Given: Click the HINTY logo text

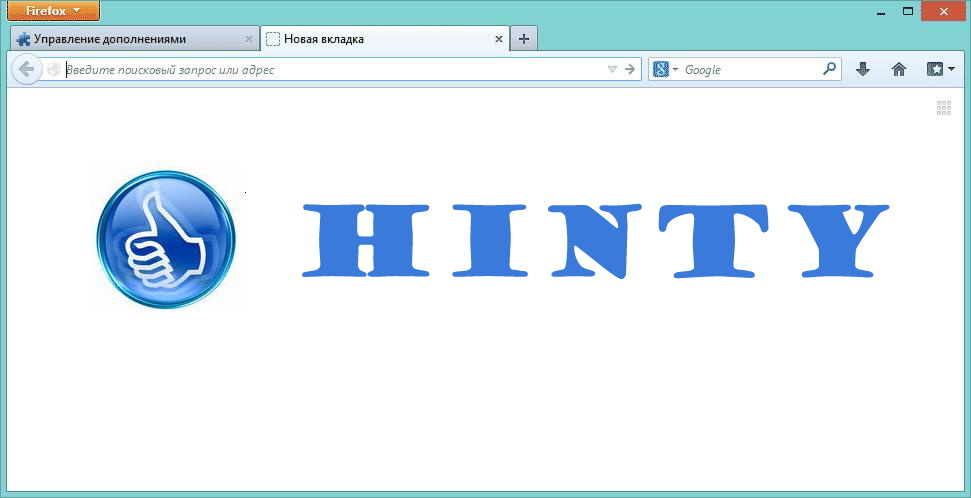Looking at the screenshot, I should click(596, 240).
